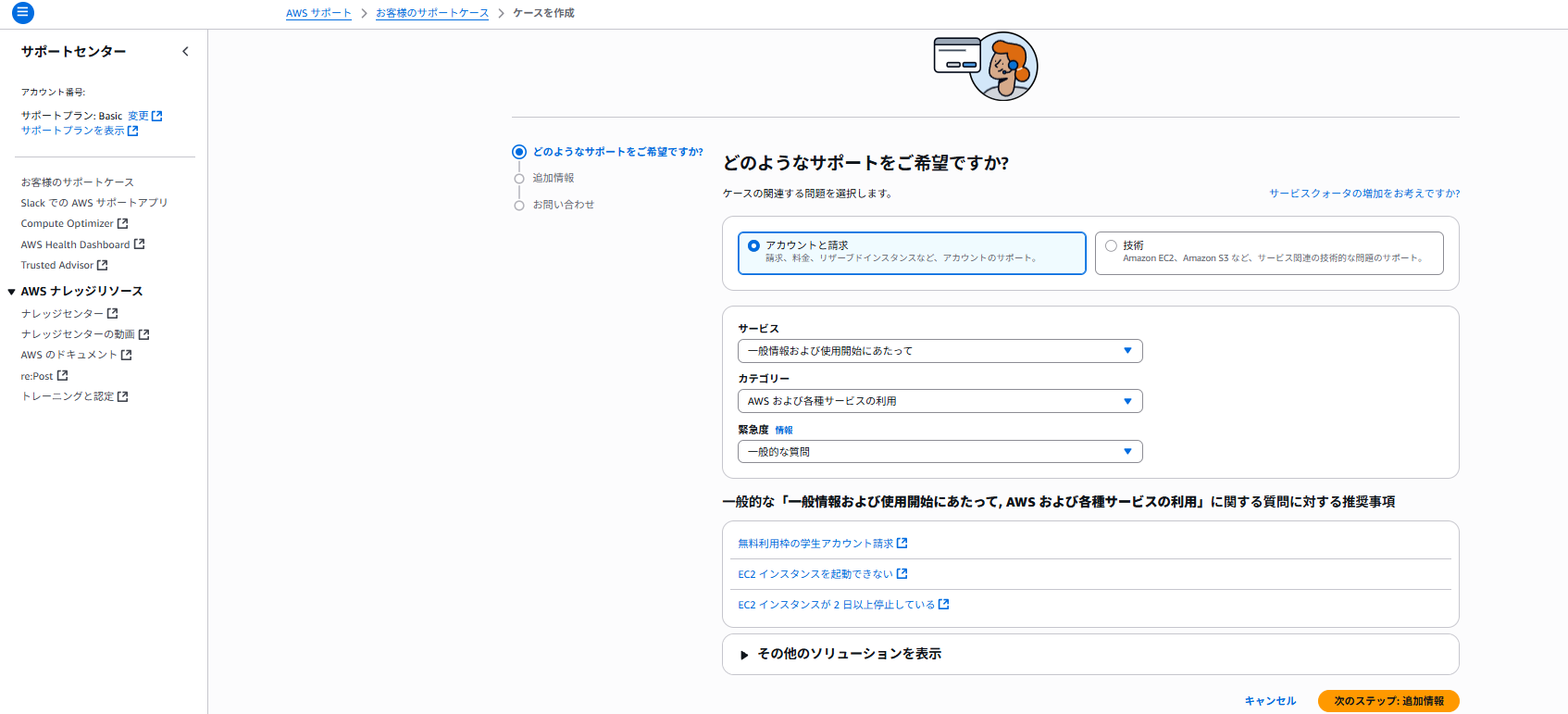Click the external link icon beside サポートプランを表示
This screenshot has width=1568, height=714.
tap(133, 131)
